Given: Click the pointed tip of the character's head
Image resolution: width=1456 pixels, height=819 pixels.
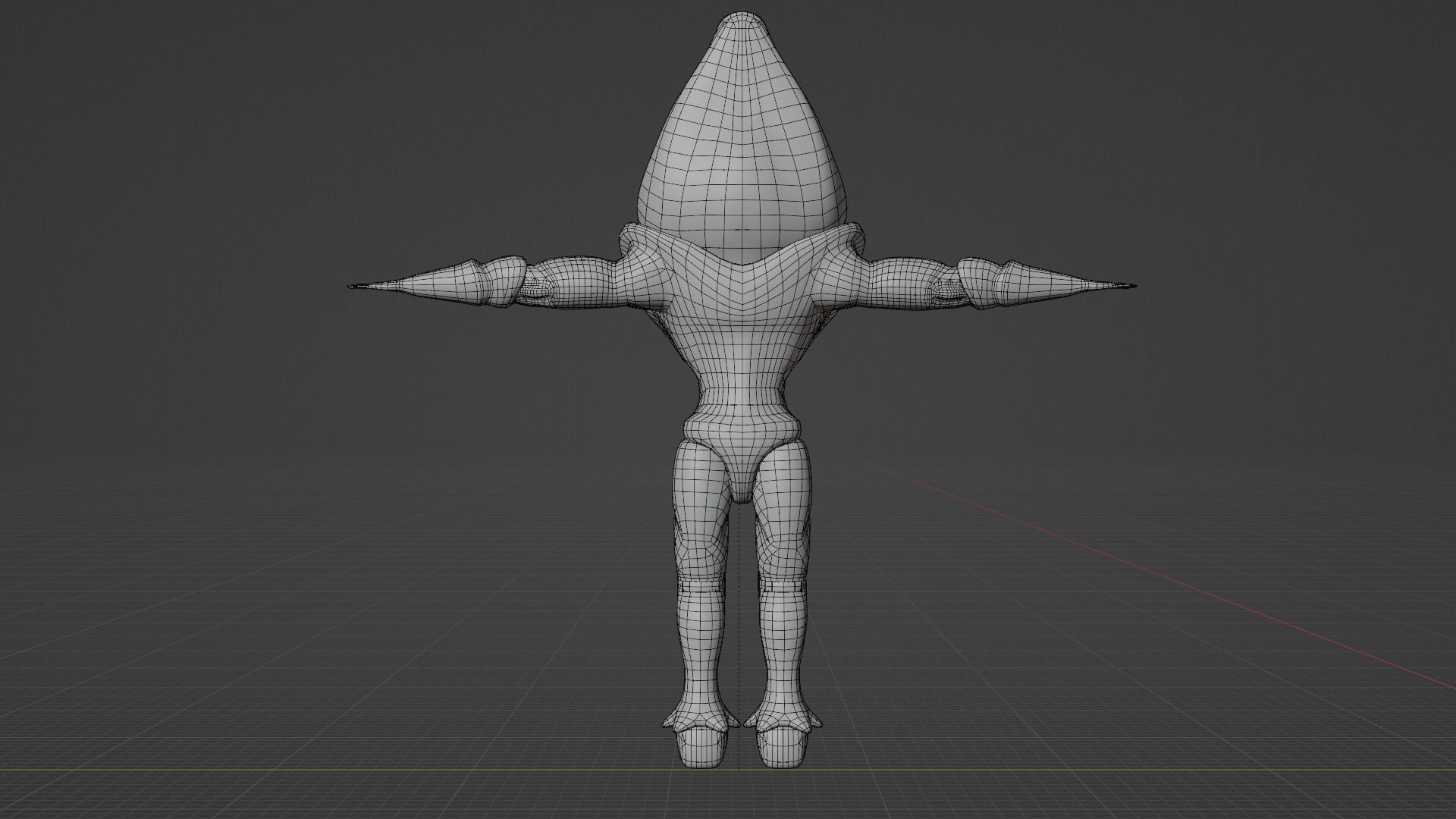Looking at the screenshot, I should pyautogui.click(x=742, y=17).
